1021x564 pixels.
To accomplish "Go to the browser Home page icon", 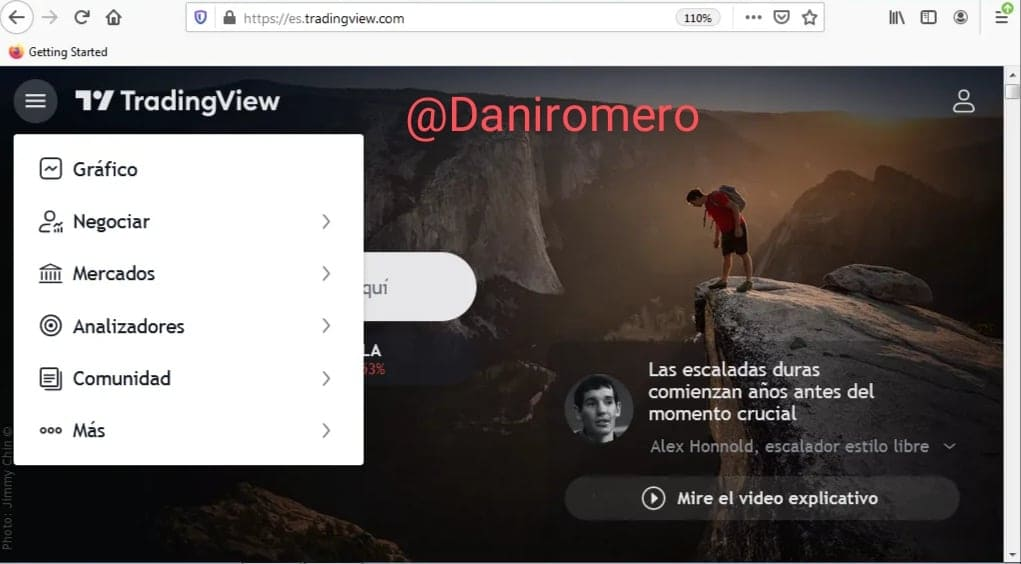I will coord(114,18).
